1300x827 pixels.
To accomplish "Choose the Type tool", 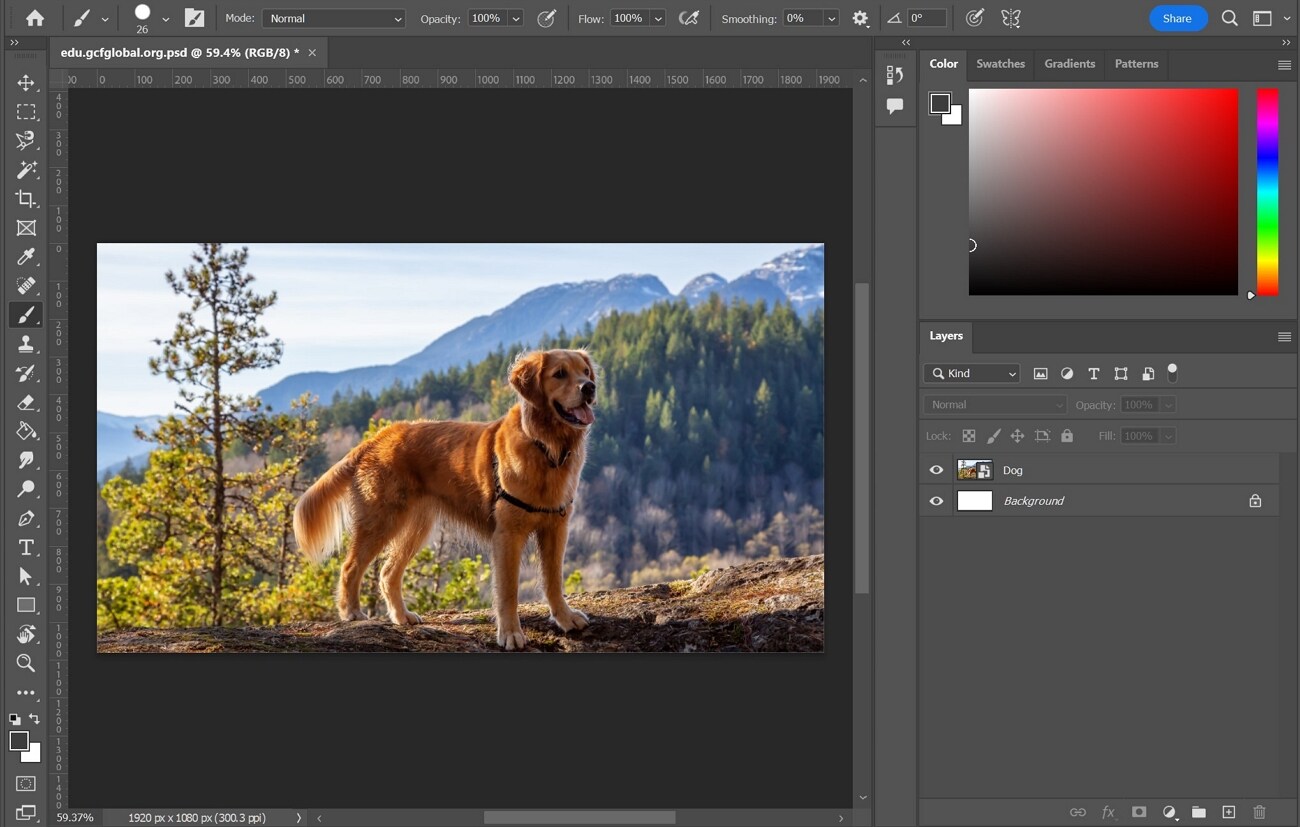I will 26,547.
